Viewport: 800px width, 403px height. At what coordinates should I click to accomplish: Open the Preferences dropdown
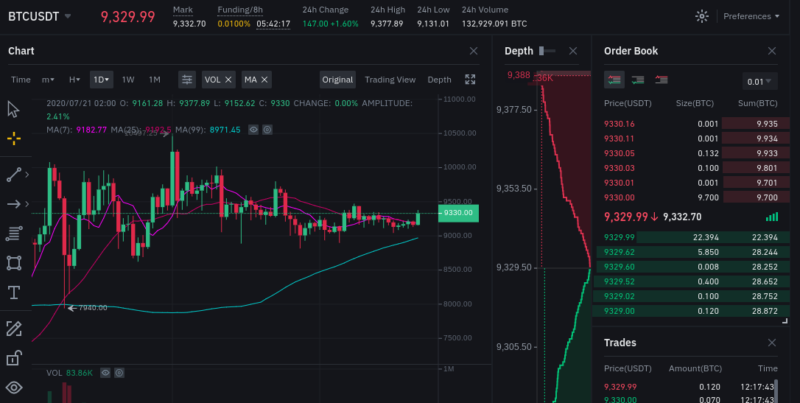(x=751, y=16)
